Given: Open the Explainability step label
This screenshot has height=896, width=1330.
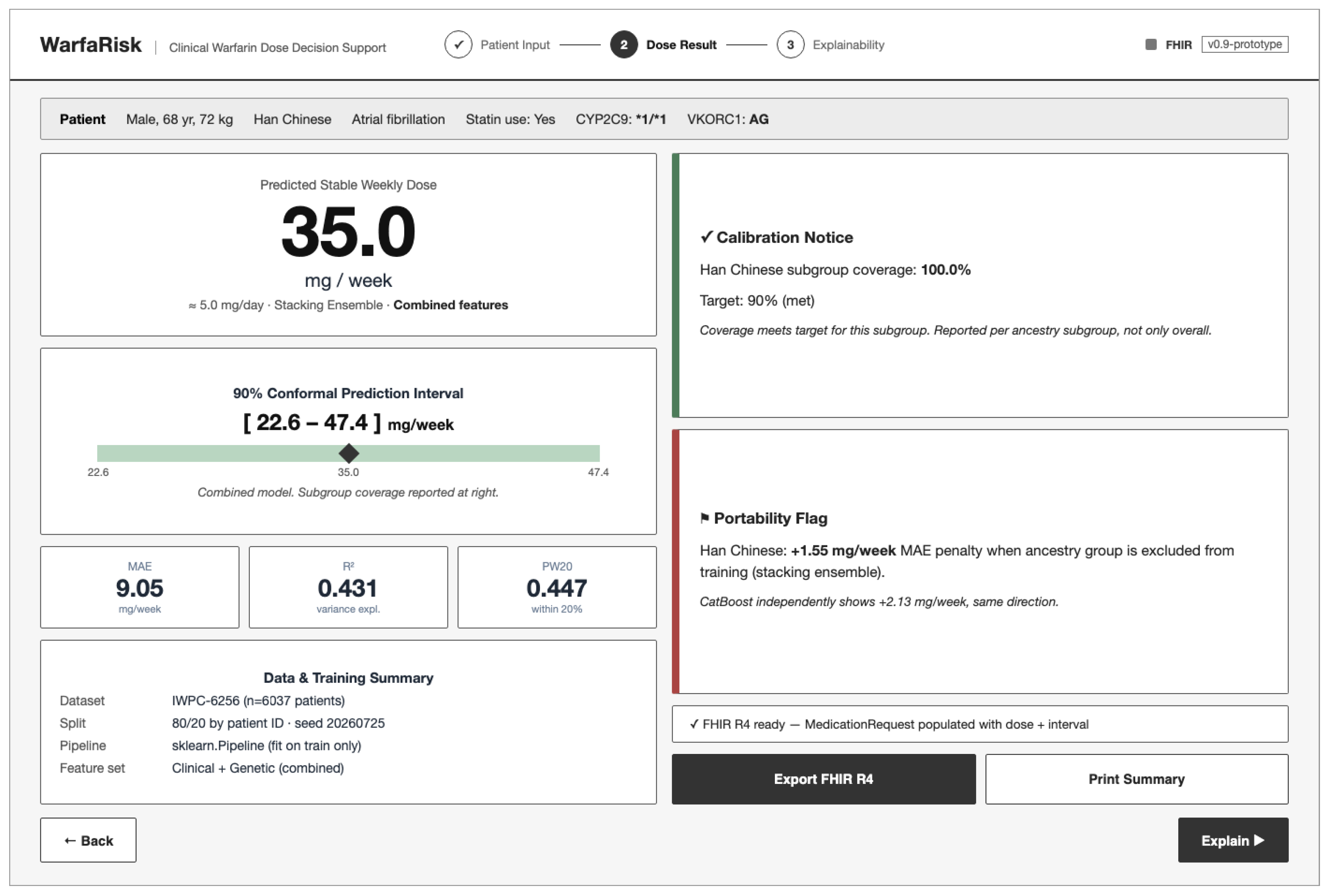Looking at the screenshot, I should pyautogui.click(x=848, y=44).
